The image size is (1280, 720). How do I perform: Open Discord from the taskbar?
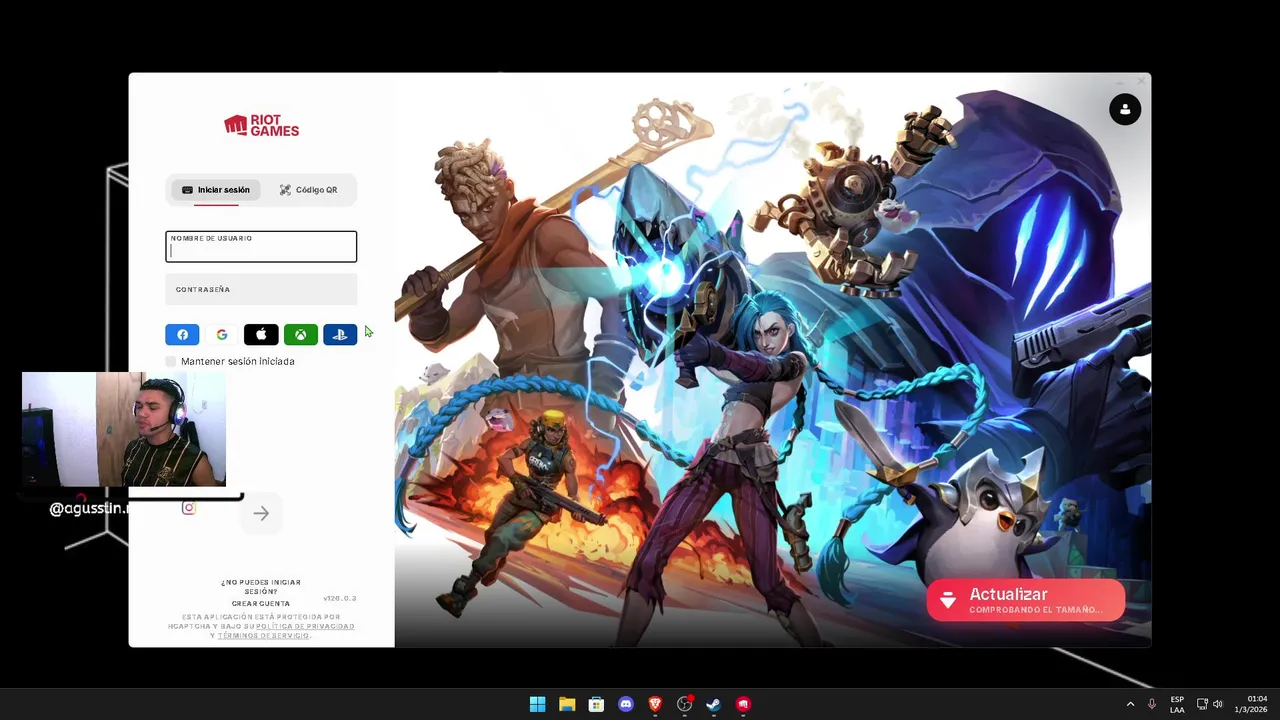point(626,704)
